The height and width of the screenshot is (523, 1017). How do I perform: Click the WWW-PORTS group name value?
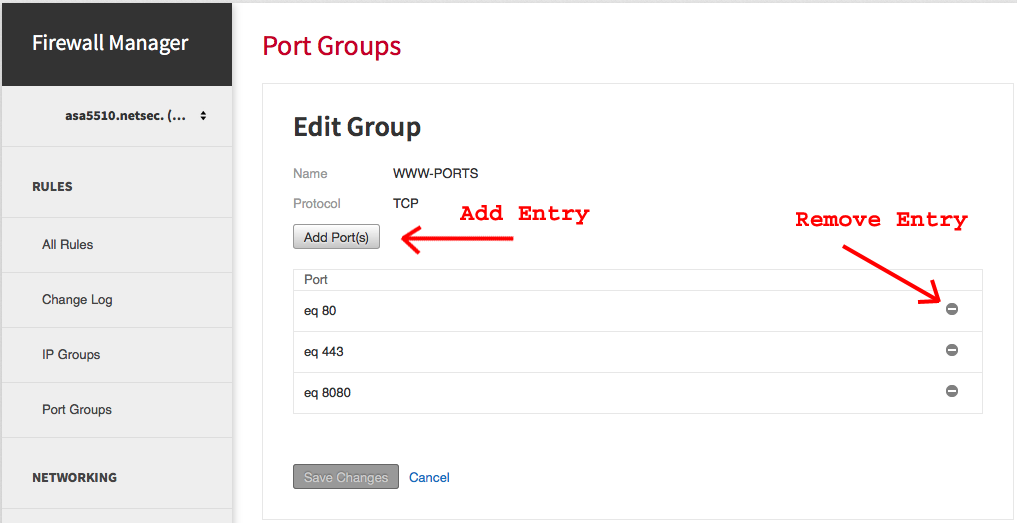[x=436, y=174]
